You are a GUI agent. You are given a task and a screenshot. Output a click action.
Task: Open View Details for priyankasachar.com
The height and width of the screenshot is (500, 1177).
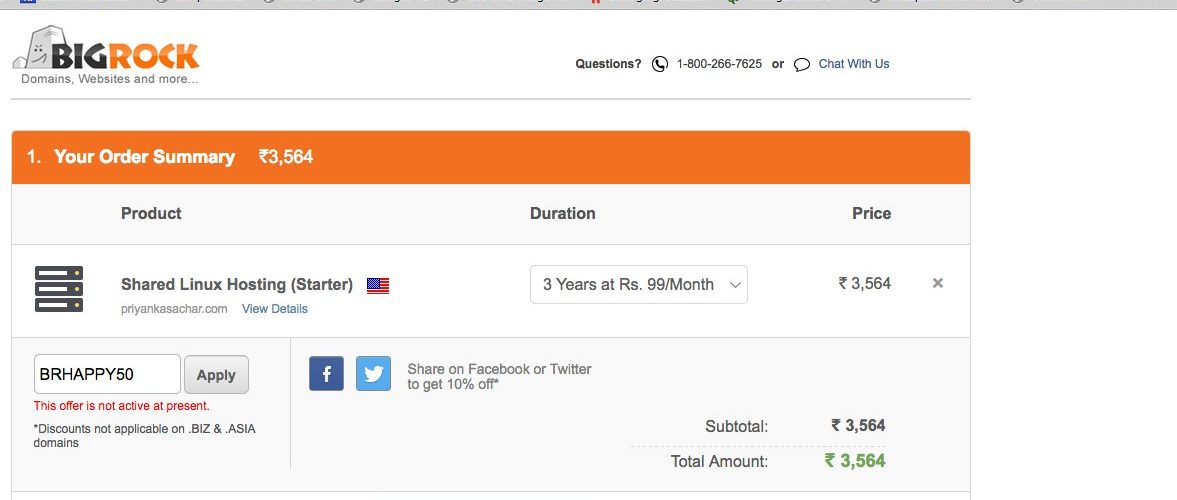(x=275, y=309)
